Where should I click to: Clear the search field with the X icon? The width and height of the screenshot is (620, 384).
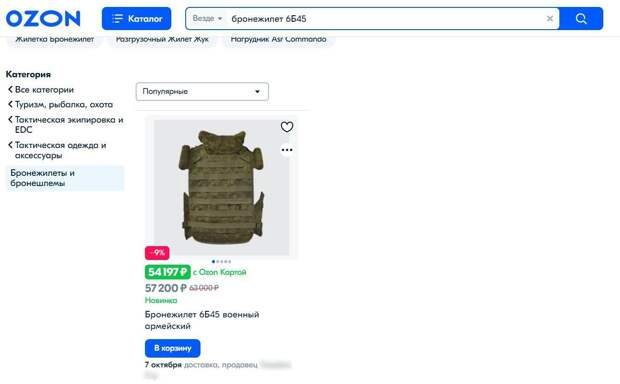pos(550,18)
